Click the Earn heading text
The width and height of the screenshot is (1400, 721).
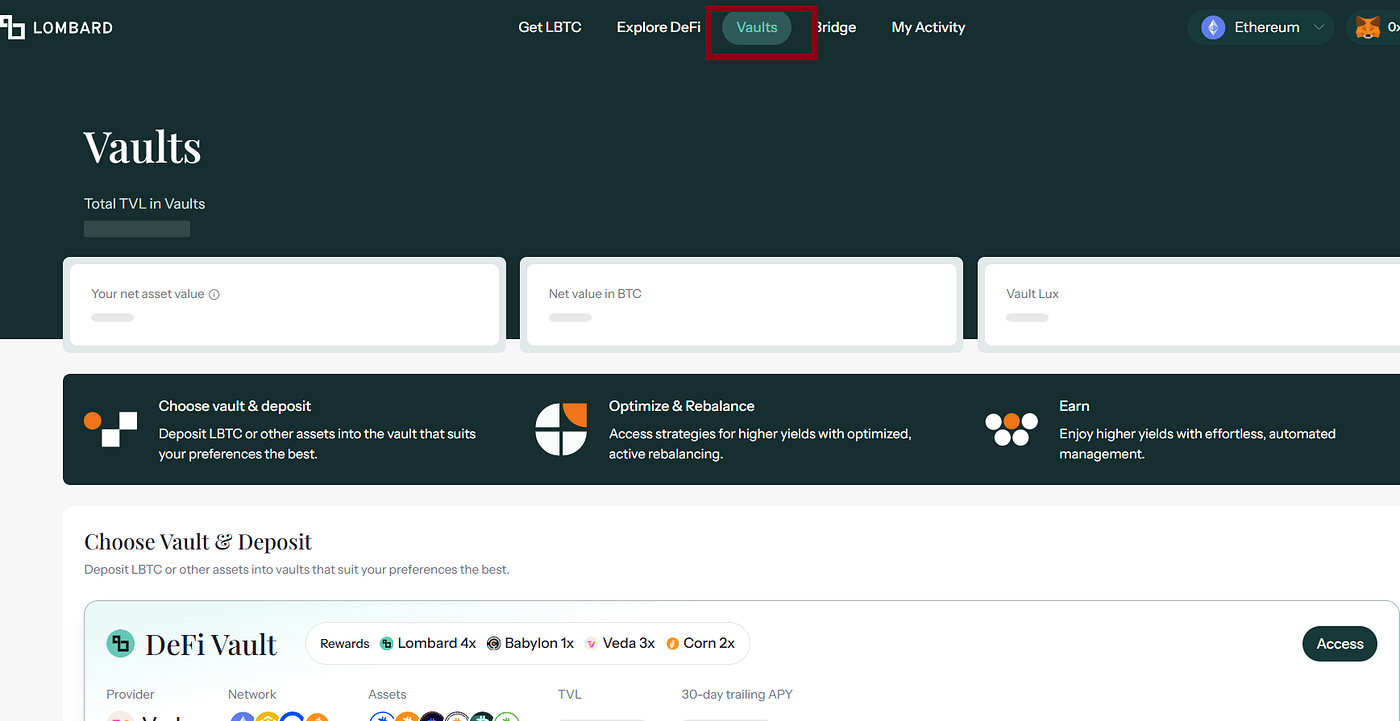click(x=1074, y=406)
